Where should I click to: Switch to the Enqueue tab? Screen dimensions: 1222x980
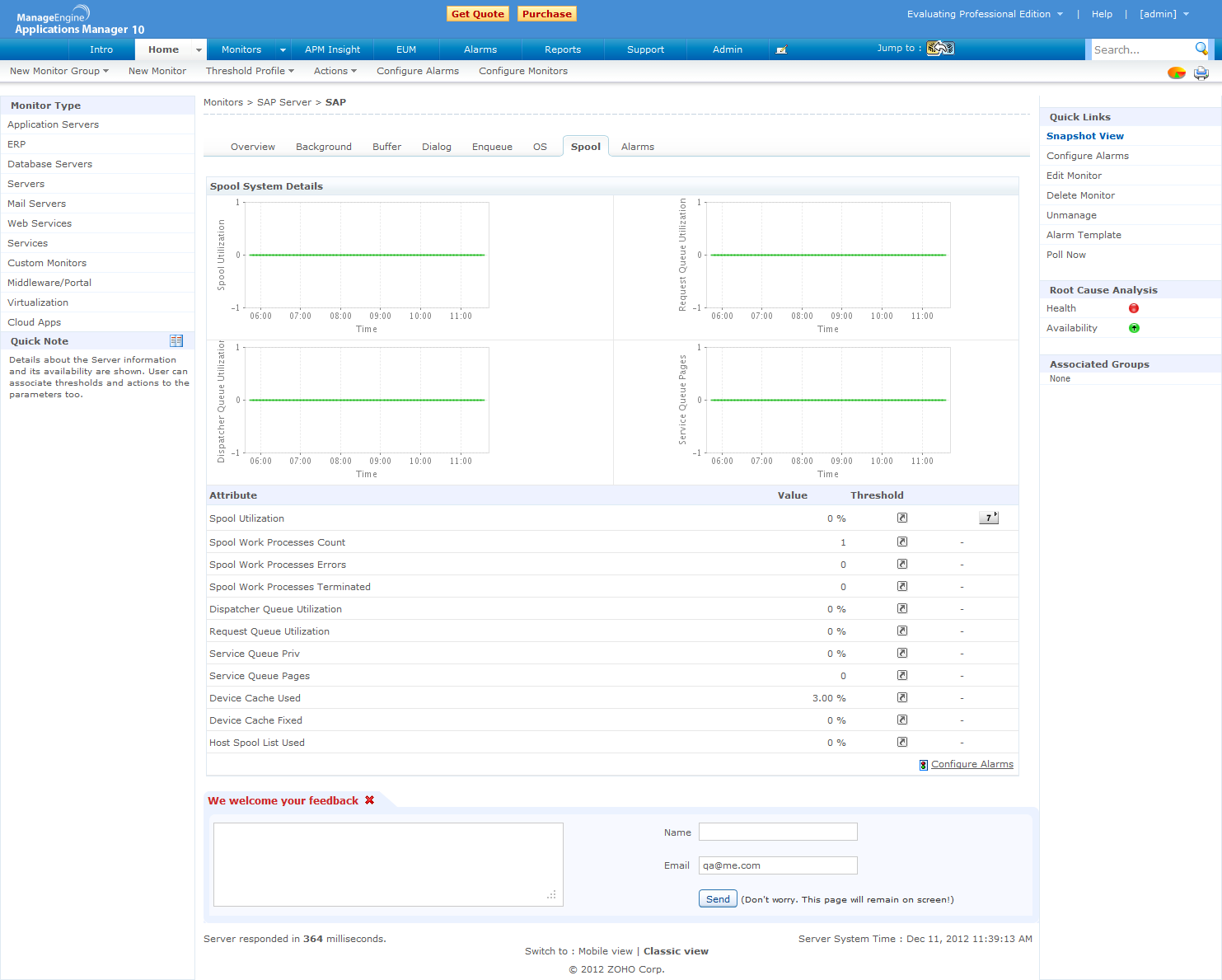(492, 147)
